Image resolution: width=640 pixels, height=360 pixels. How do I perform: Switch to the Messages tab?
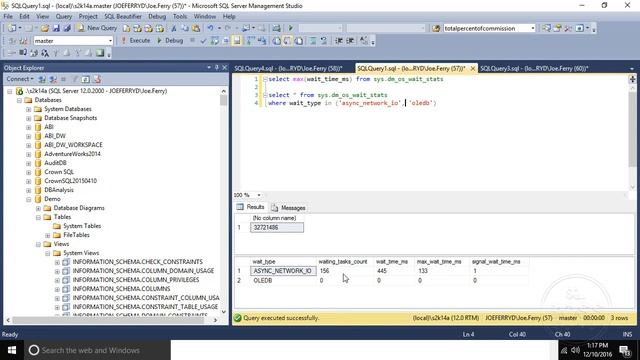(289, 208)
